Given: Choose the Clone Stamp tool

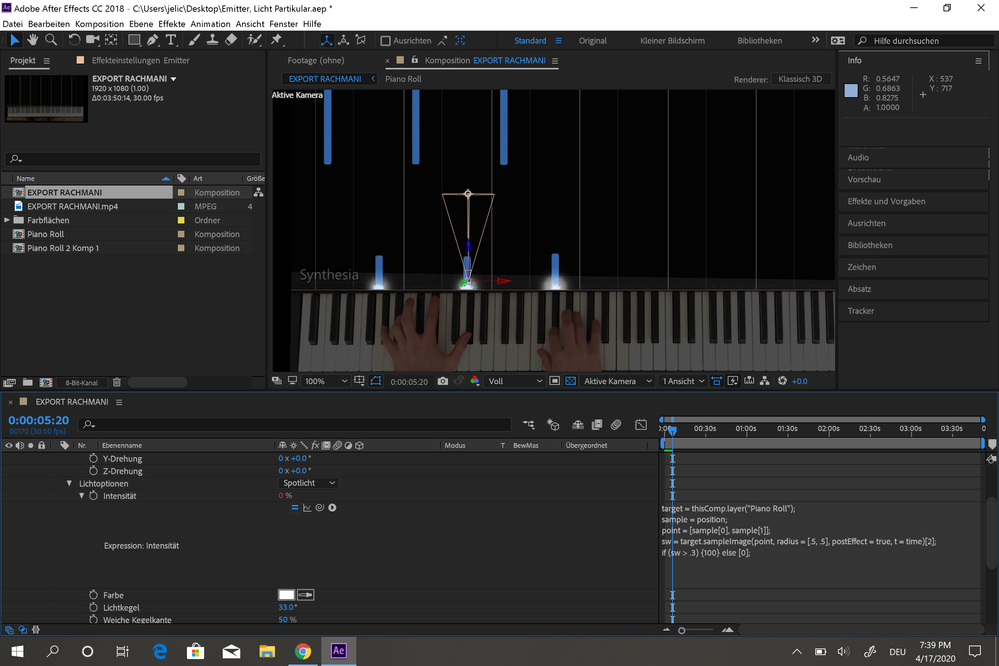Looking at the screenshot, I should [211, 40].
